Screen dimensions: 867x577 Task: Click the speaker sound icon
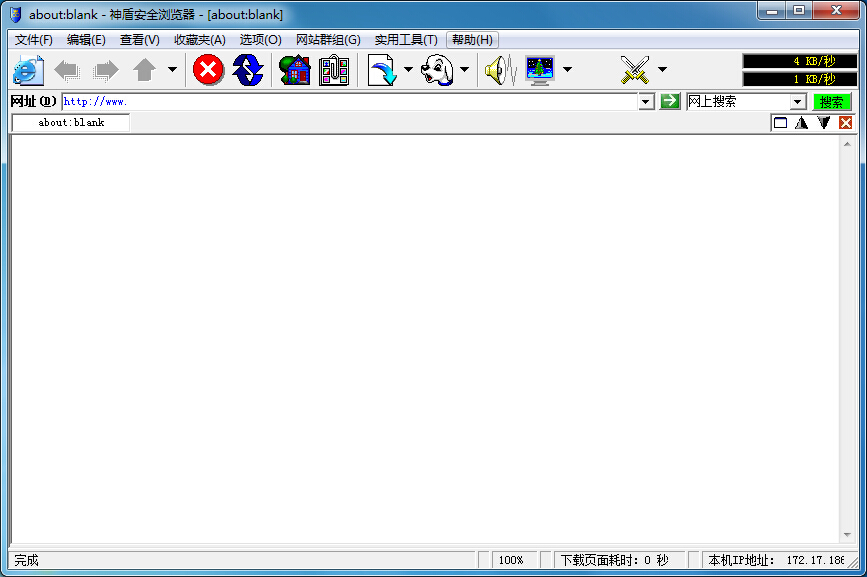(499, 70)
